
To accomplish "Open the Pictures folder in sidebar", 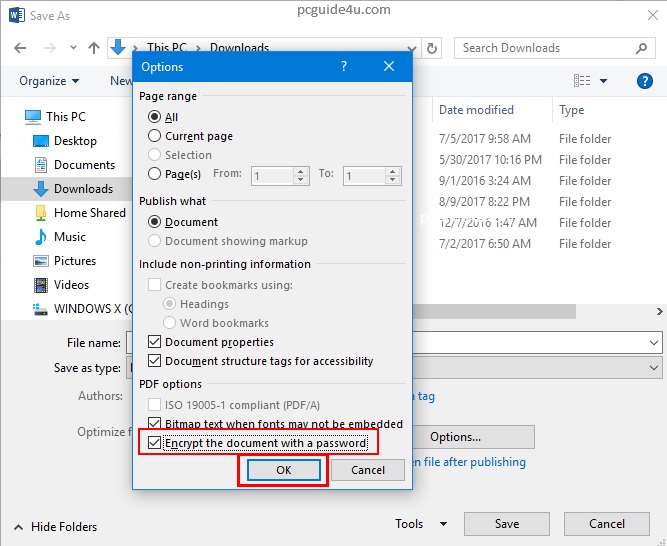I will 74,261.
